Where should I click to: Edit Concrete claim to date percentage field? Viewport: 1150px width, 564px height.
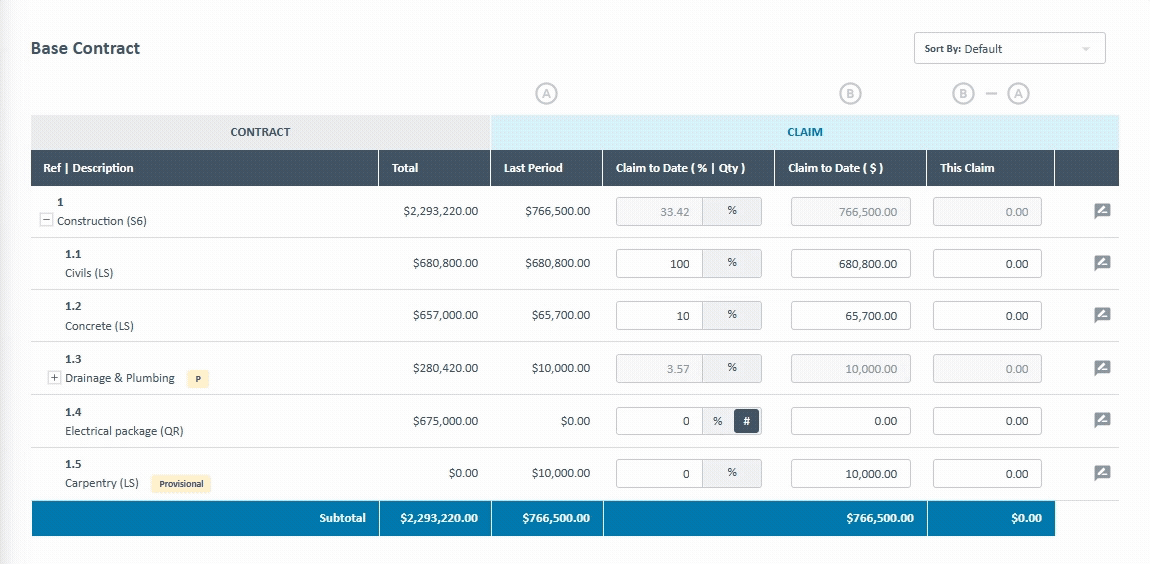pyautogui.click(x=659, y=316)
